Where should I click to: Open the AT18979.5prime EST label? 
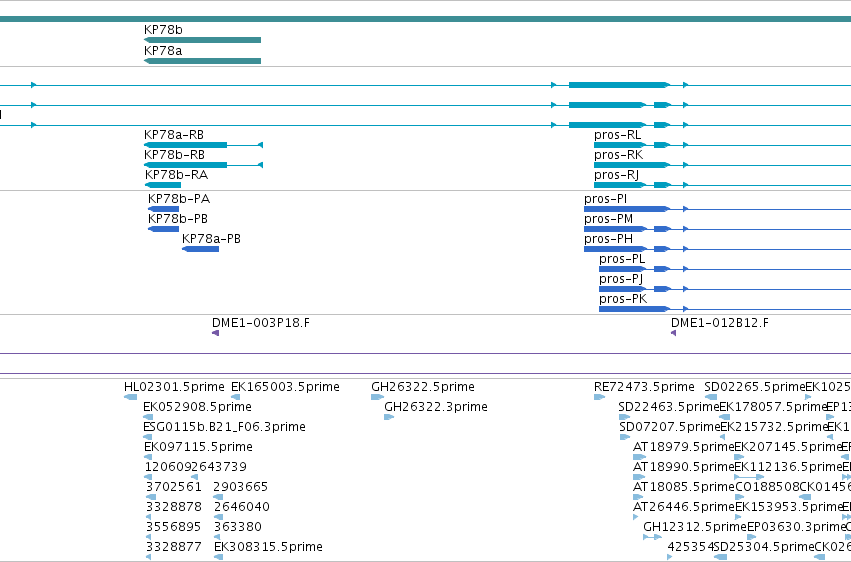coord(683,447)
